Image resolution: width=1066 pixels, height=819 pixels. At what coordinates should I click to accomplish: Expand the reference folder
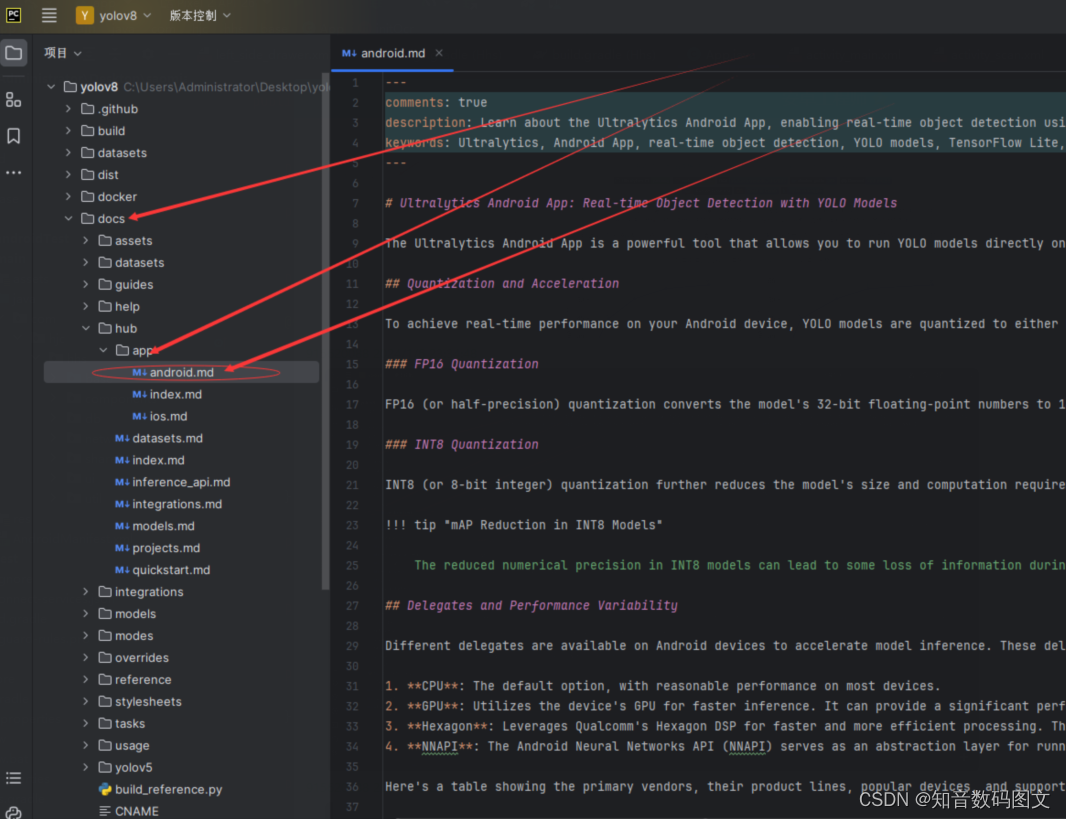(x=86, y=680)
